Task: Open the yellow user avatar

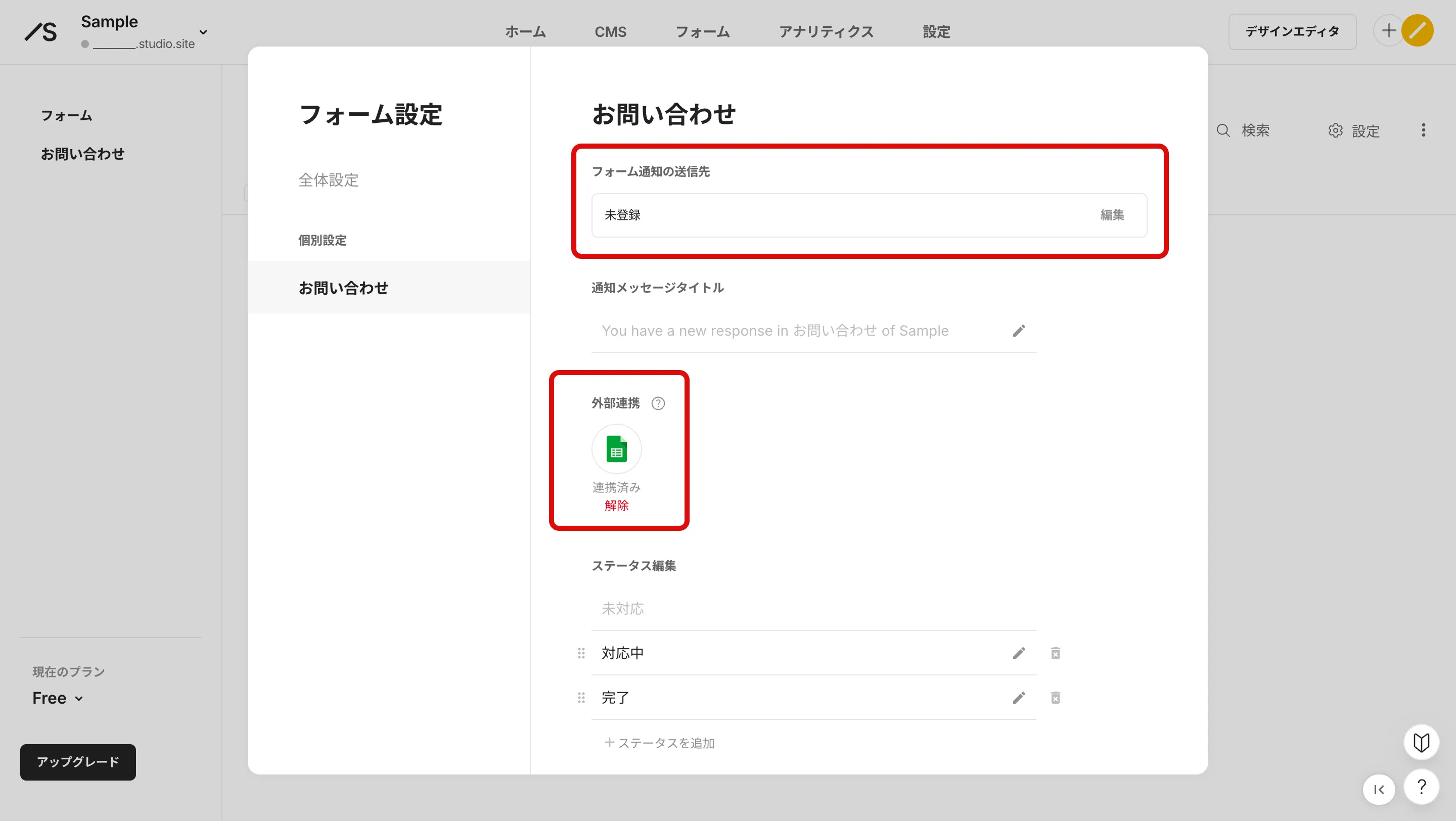Action: (x=1418, y=30)
